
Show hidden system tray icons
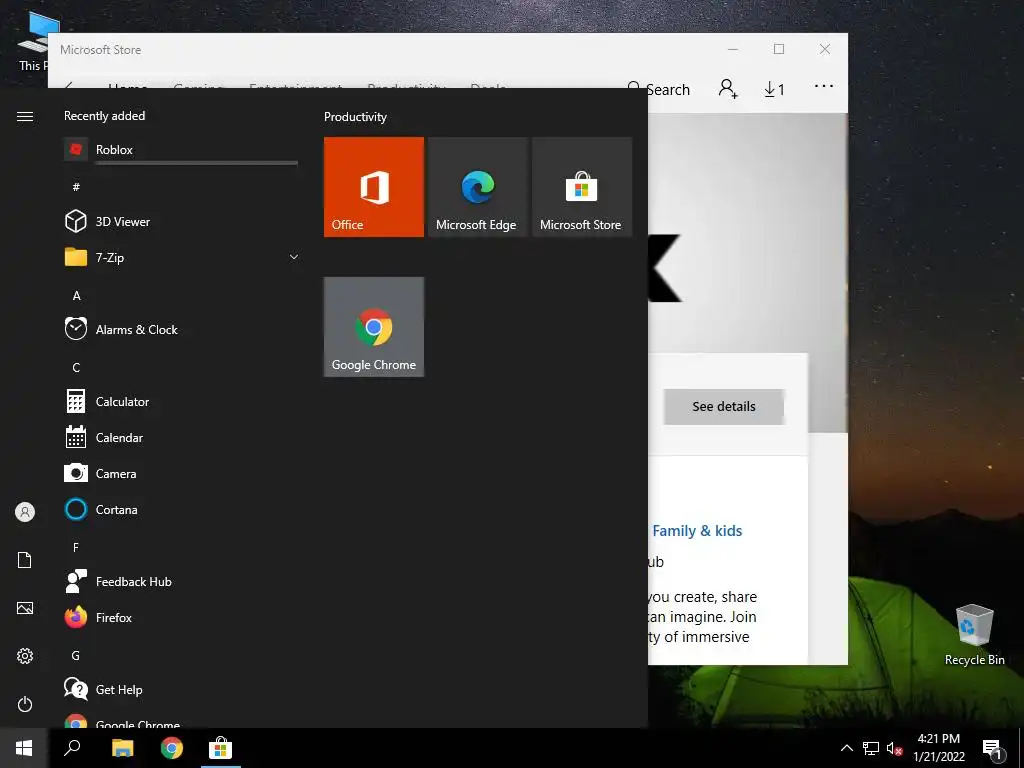point(846,748)
